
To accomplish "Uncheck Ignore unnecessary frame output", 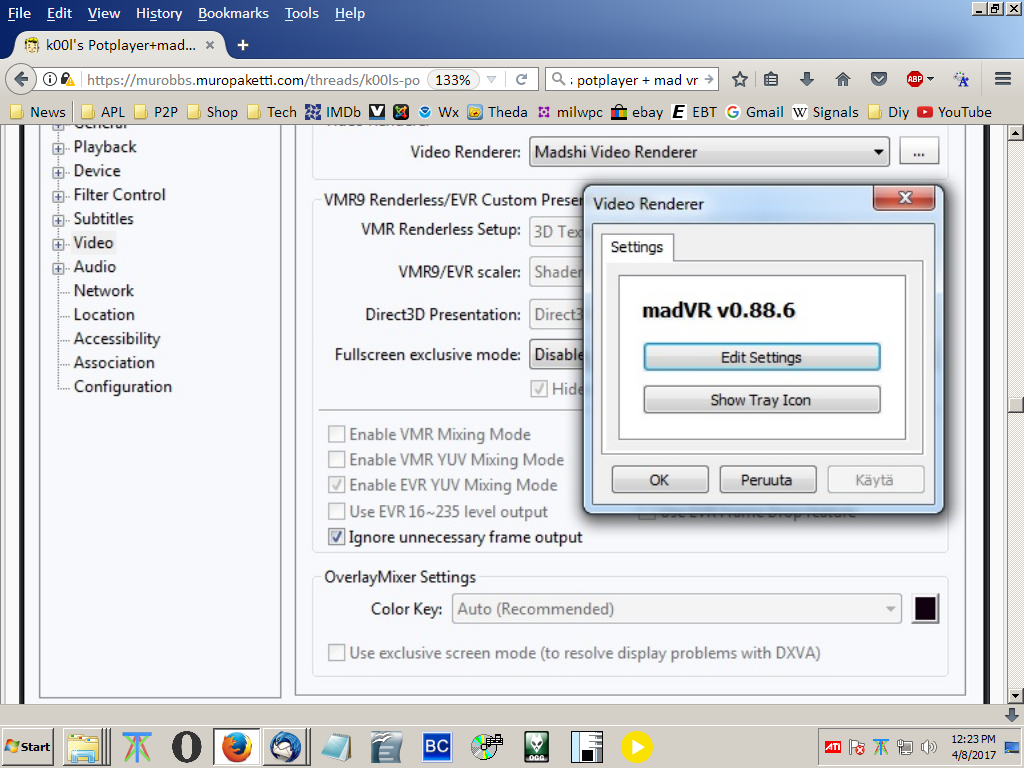I will tap(337, 537).
